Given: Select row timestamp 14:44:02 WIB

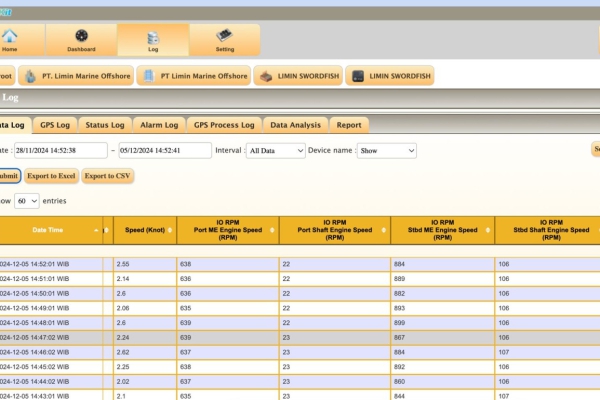Looking at the screenshot, I should [34, 382].
